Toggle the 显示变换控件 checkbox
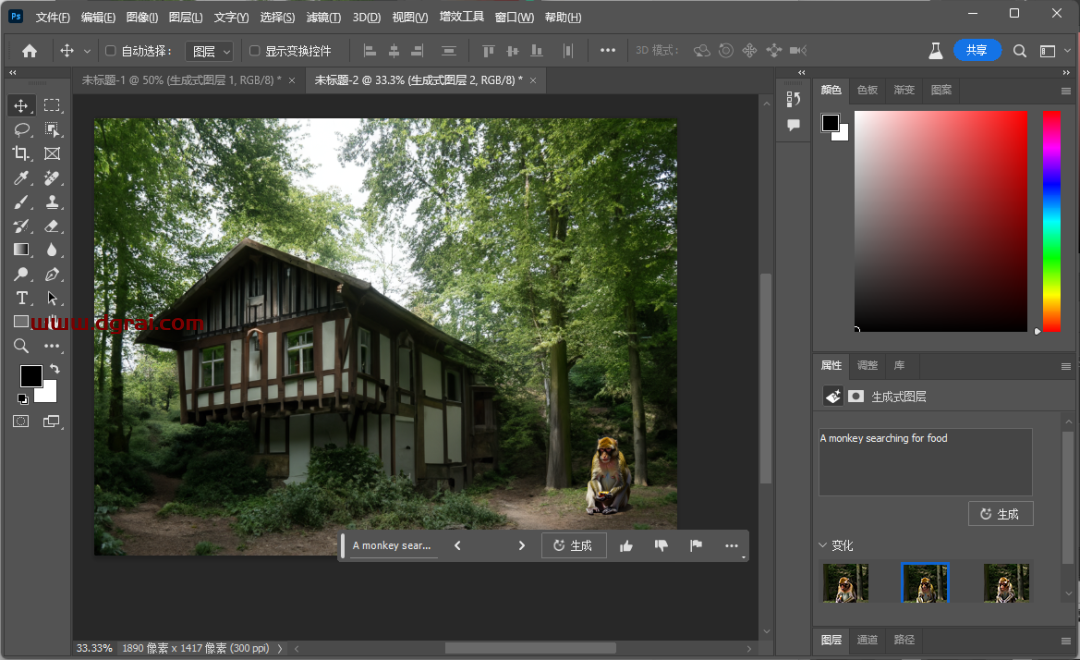Image resolution: width=1080 pixels, height=660 pixels. [x=254, y=51]
